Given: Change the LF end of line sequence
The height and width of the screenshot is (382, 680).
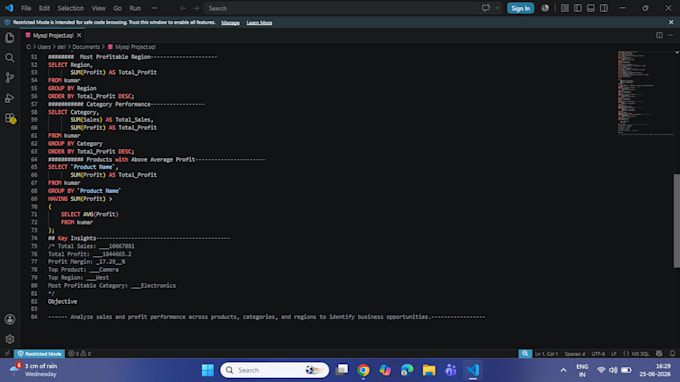Looking at the screenshot, I should [x=614, y=354].
